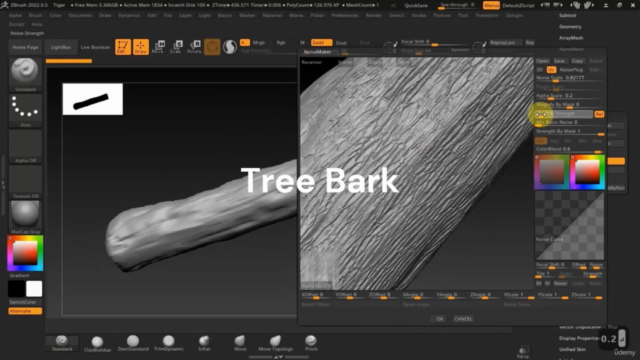Viewport: 640px width, 360px height.
Task: Toggle the Mrgb mode
Action: pyautogui.click(x=259, y=42)
